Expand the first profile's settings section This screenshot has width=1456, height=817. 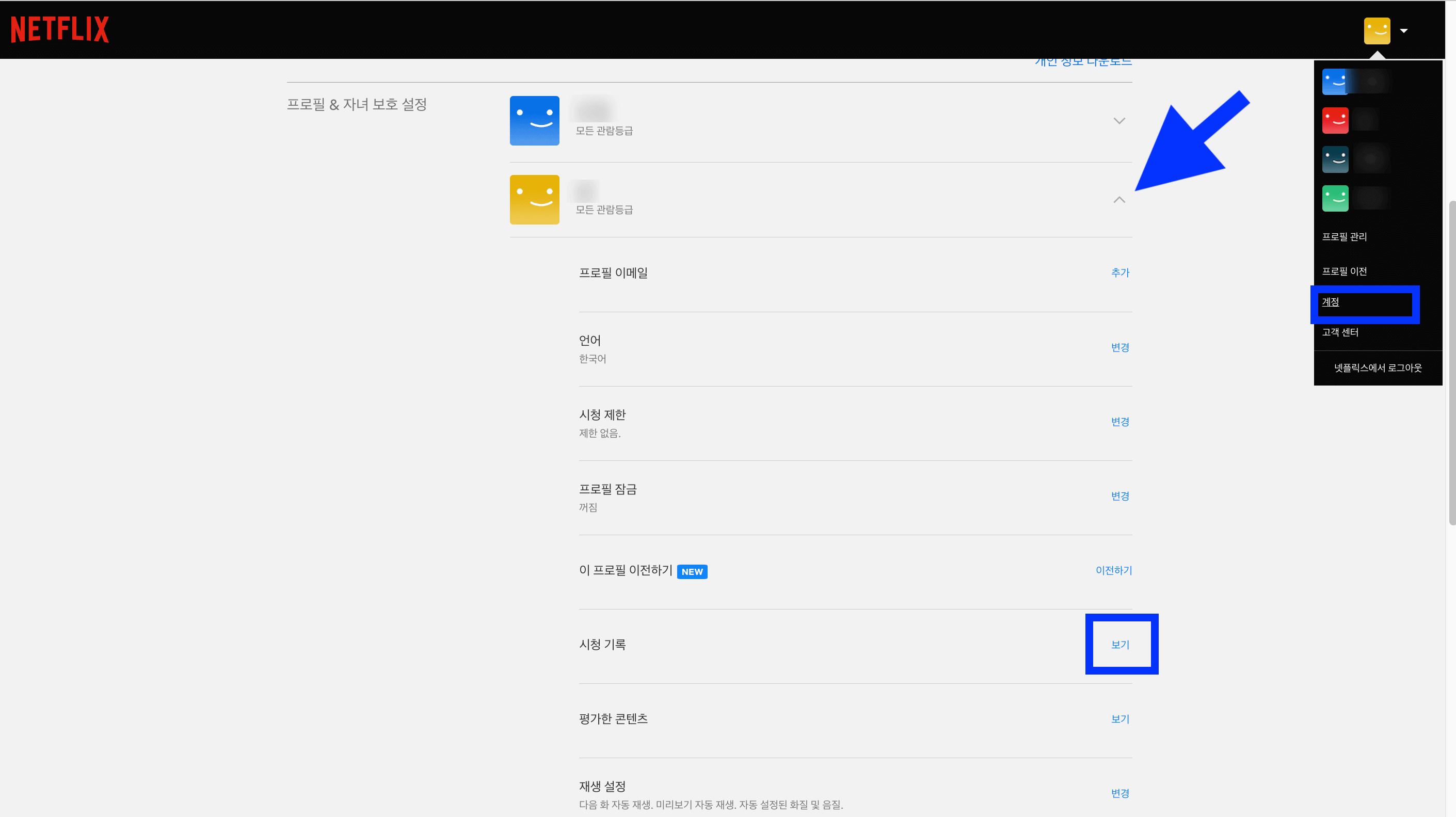click(x=1119, y=120)
